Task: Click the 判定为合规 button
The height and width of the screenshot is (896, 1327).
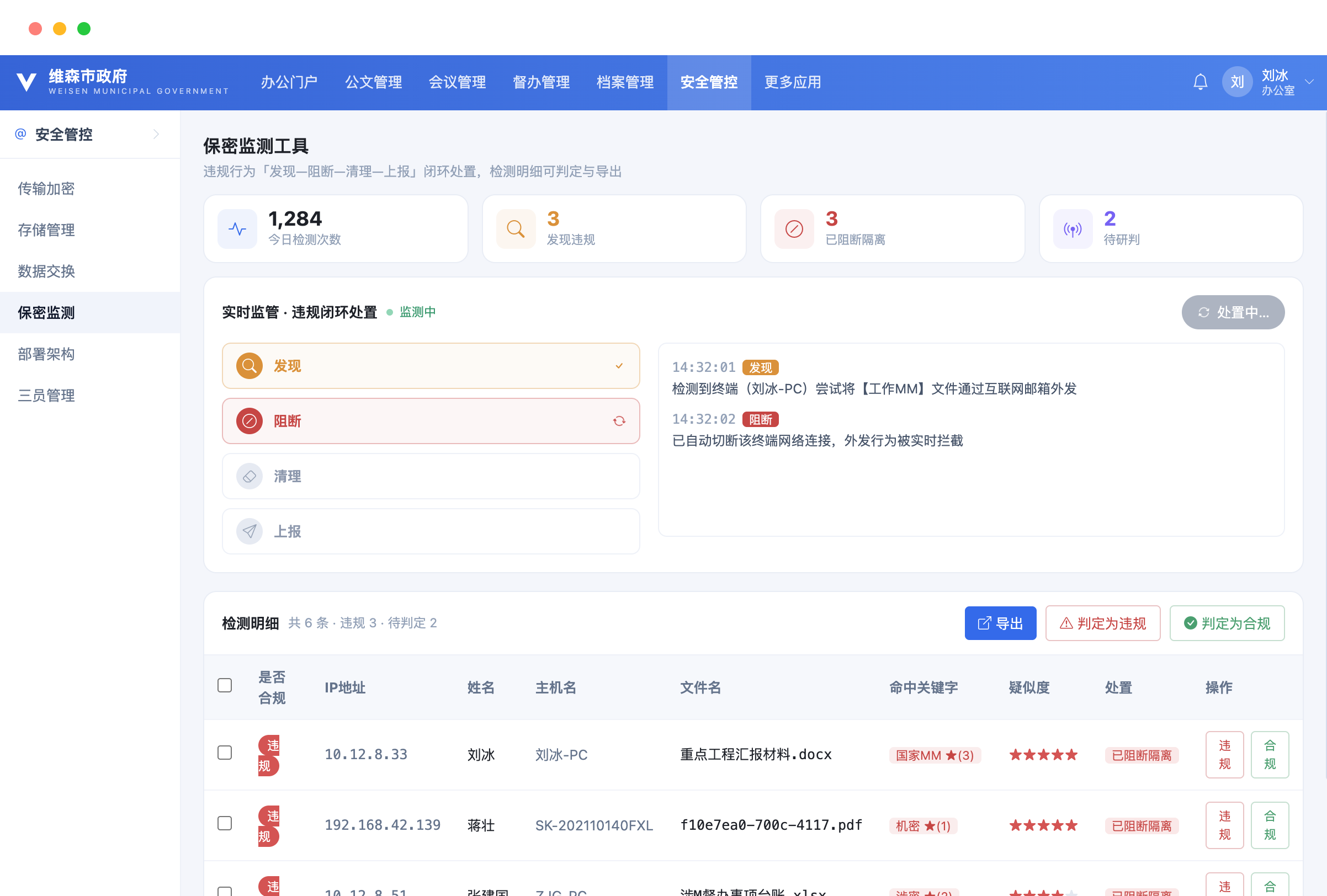Action: (x=1227, y=623)
